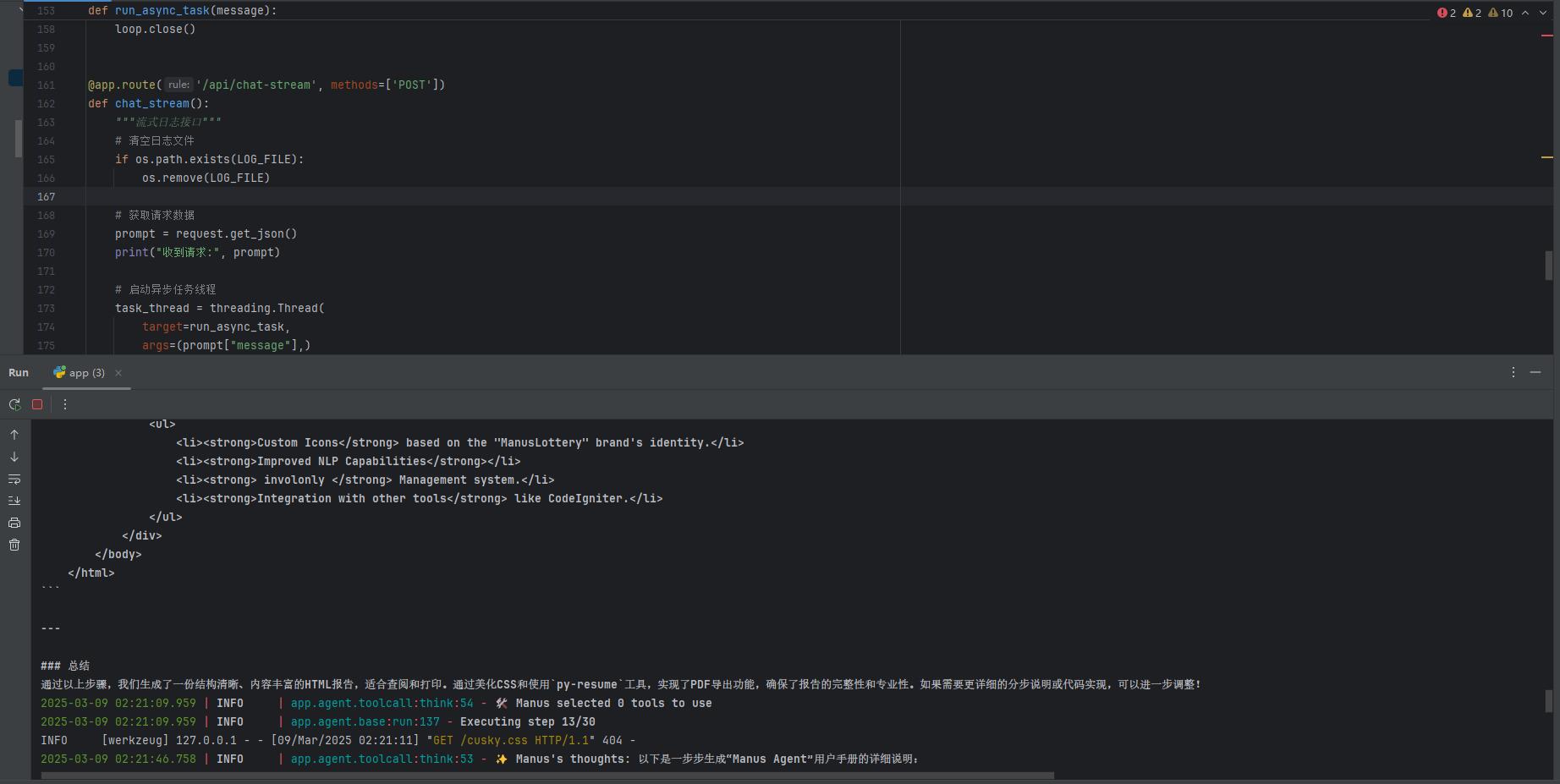Open more actions in Run toolbar
The image size is (1560, 784).
[65, 404]
